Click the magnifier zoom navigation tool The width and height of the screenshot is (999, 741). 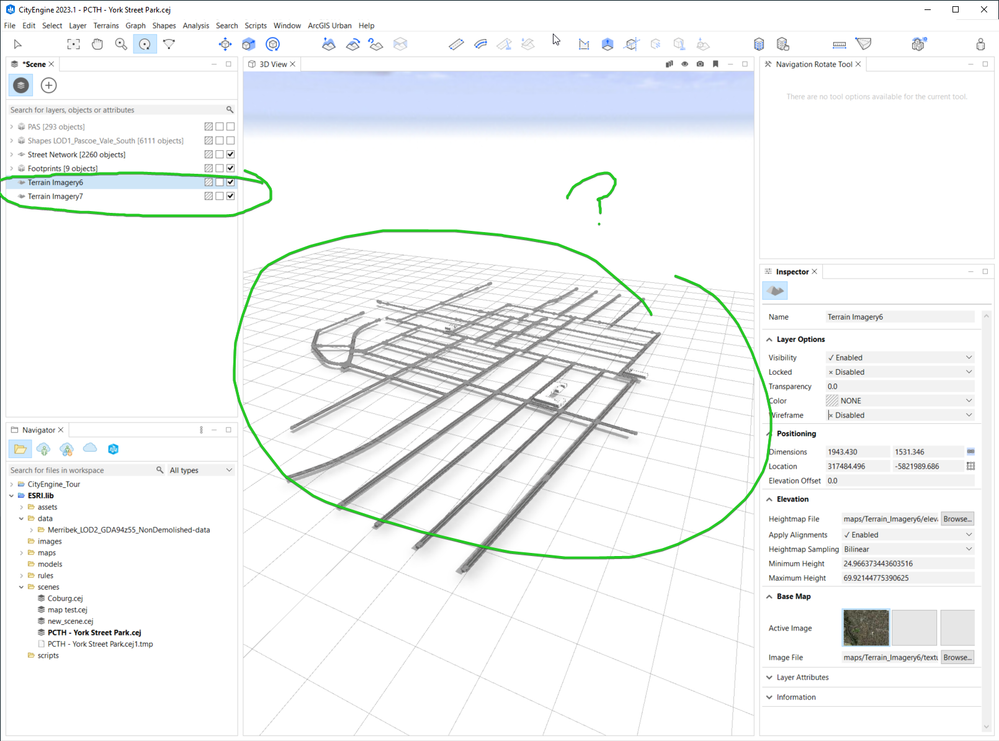(121, 44)
